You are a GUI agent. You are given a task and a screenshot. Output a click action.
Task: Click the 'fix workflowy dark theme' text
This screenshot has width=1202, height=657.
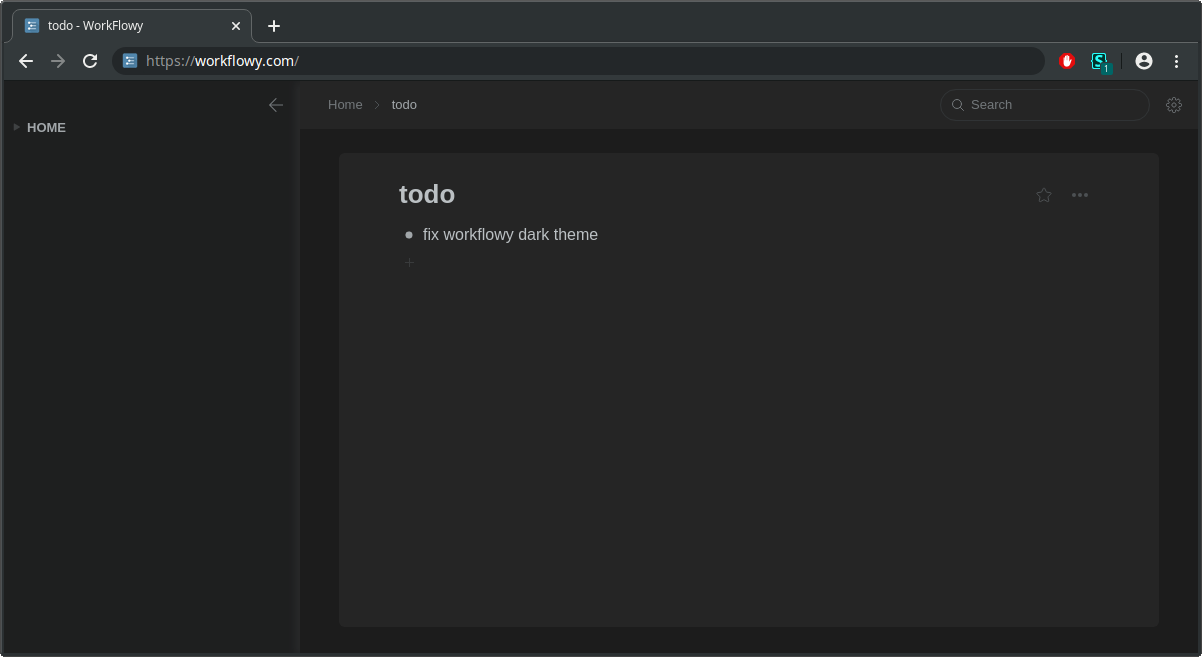coord(510,235)
